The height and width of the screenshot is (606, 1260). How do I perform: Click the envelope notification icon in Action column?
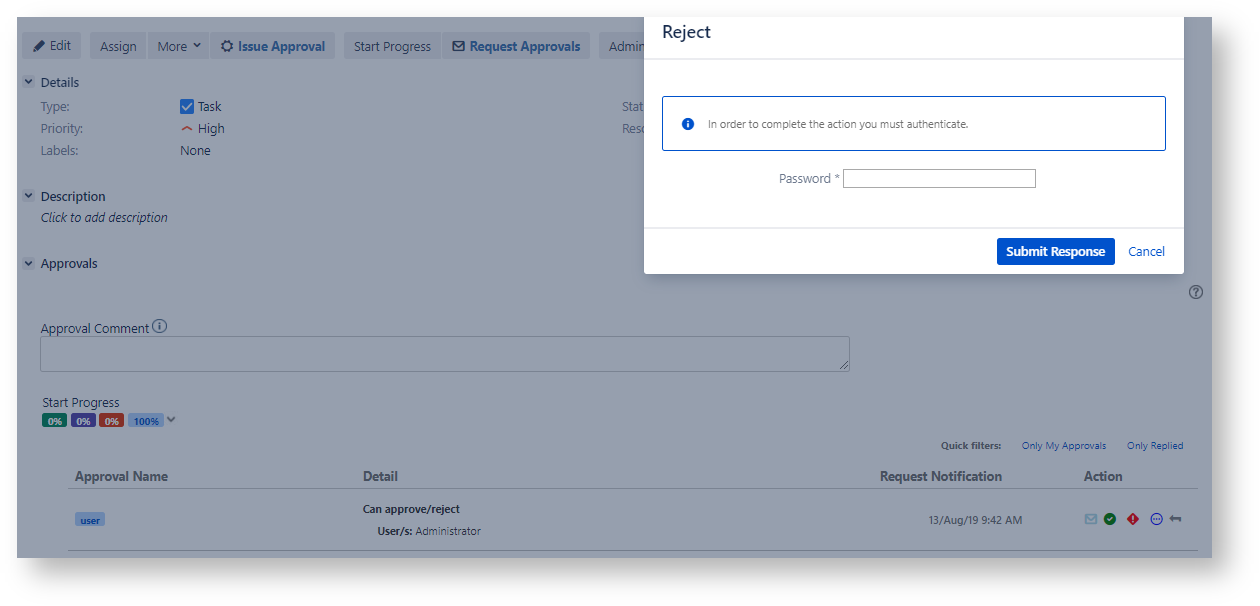[x=1091, y=519]
